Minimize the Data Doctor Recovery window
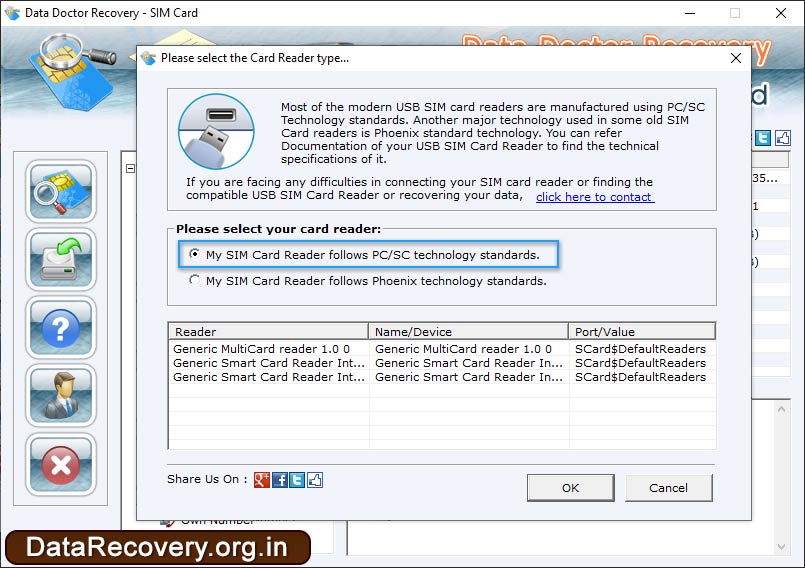805x568 pixels. [690, 13]
